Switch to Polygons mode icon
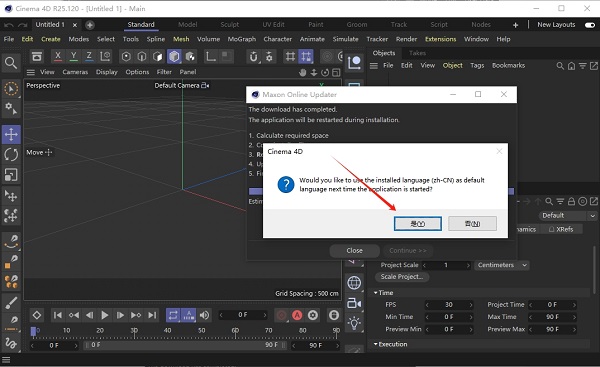This screenshot has height=367, width=600. coord(158,57)
